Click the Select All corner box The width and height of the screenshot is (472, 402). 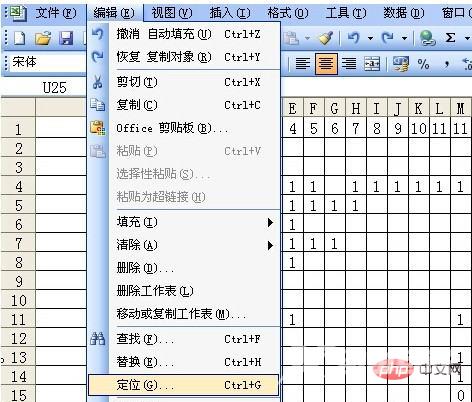pos(18,107)
